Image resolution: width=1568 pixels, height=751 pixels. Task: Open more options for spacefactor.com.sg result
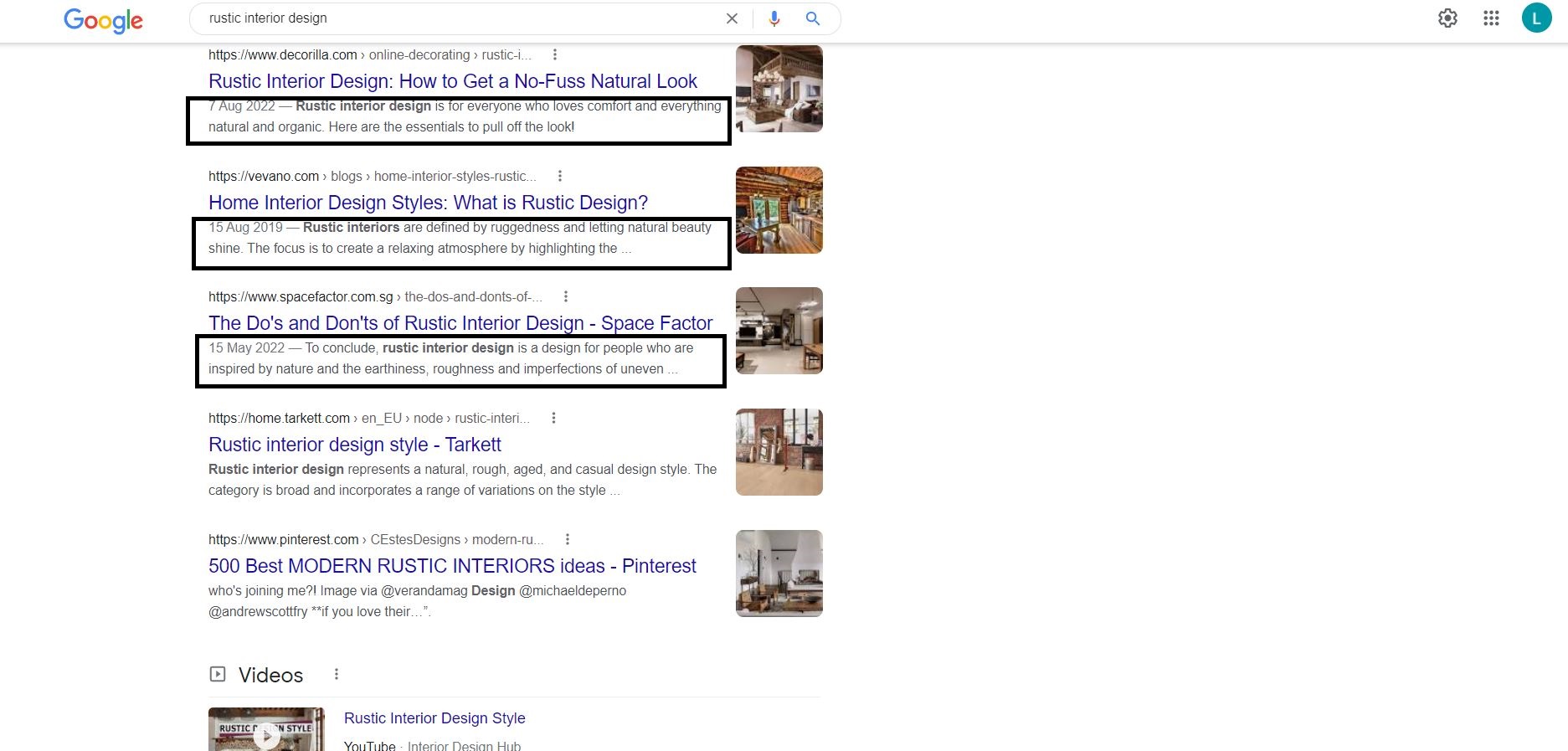566,296
